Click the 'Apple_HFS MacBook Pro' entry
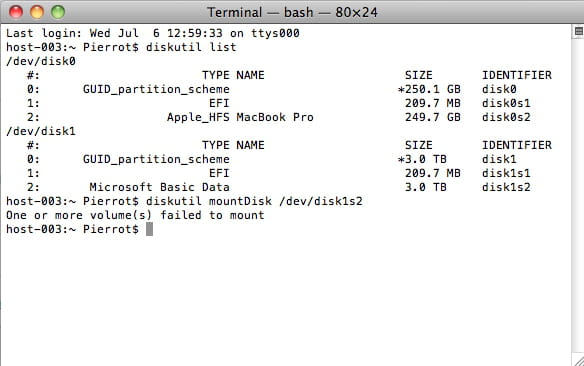Viewport: 584px width, 366px height. click(240, 117)
